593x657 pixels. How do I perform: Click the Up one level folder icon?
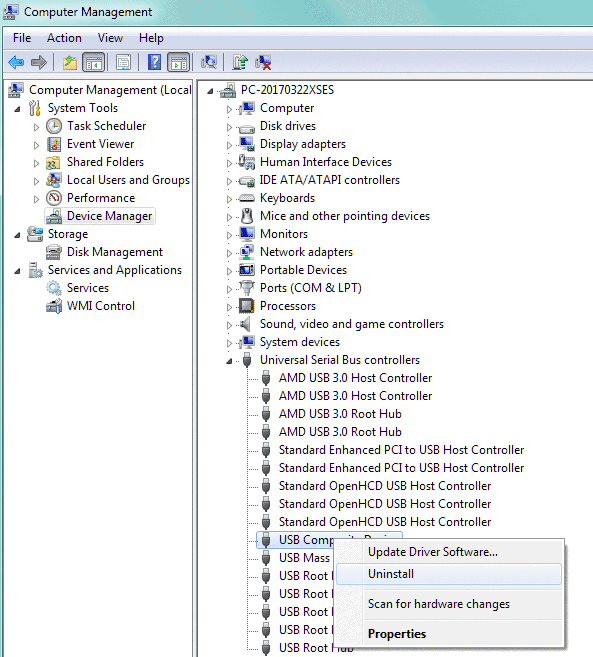coord(70,63)
